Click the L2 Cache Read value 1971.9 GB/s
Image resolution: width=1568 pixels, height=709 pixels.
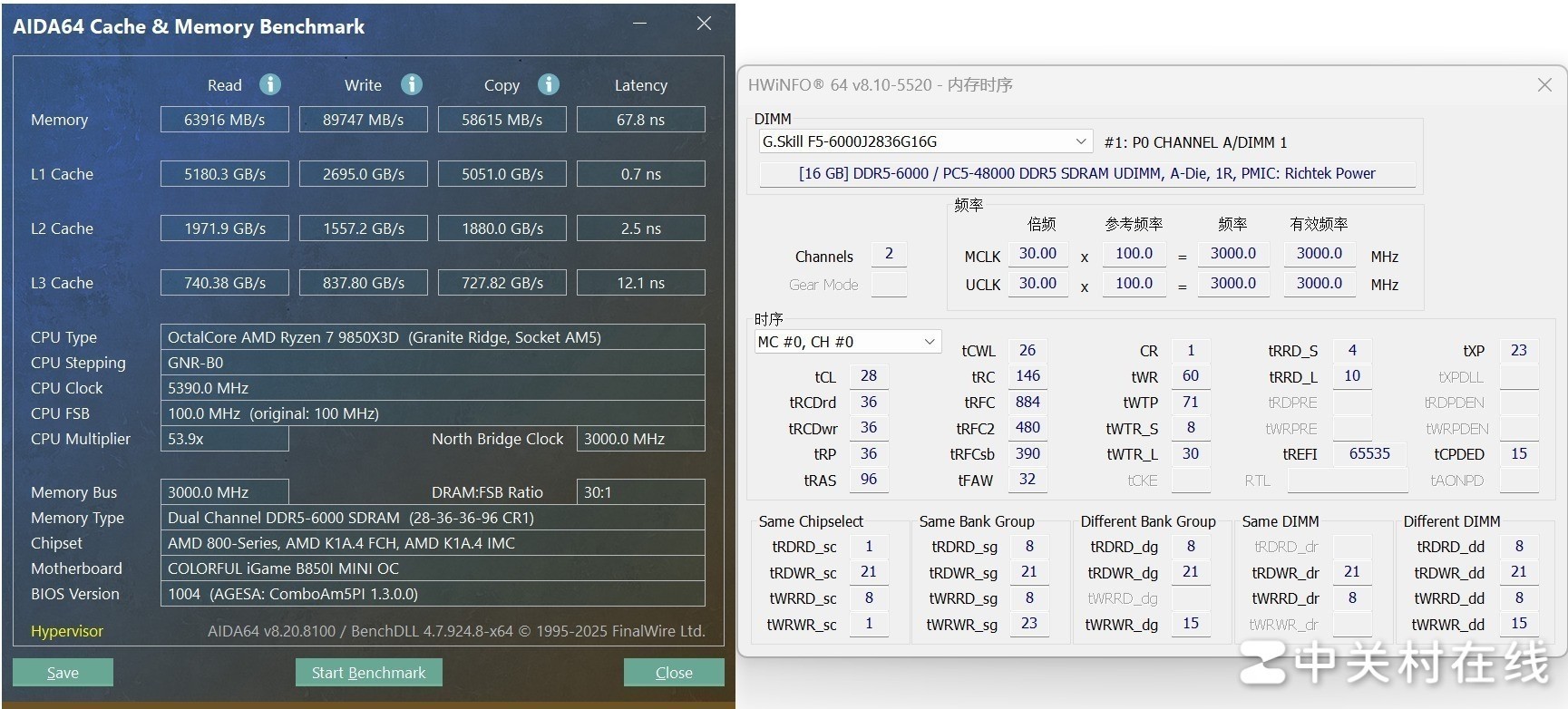tap(225, 228)
